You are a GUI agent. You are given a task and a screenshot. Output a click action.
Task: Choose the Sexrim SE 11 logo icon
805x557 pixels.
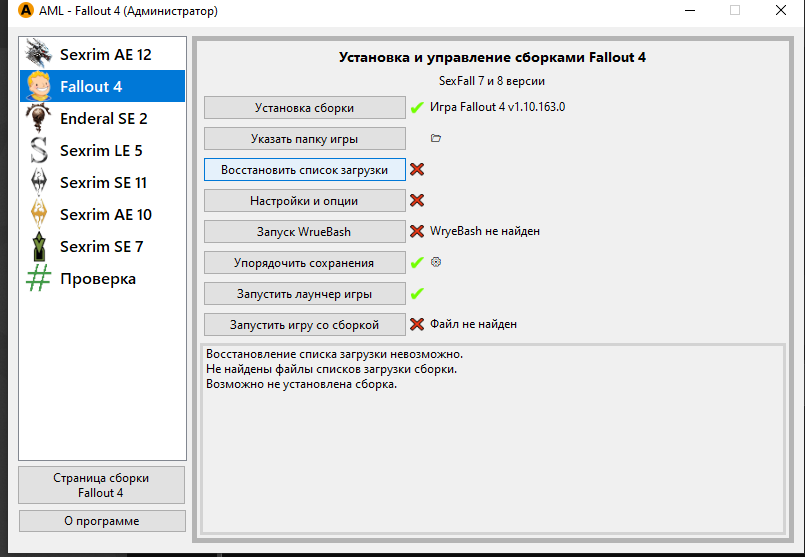click(39, 182)
